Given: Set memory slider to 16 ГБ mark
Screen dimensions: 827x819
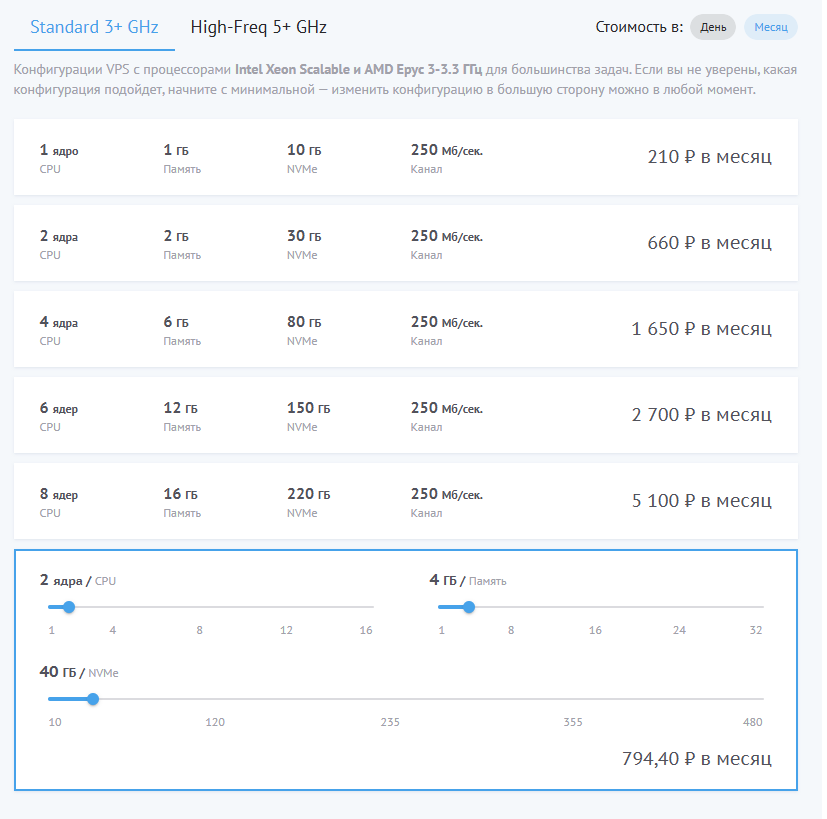Looking at the screenshot, I should click(595, 607).
